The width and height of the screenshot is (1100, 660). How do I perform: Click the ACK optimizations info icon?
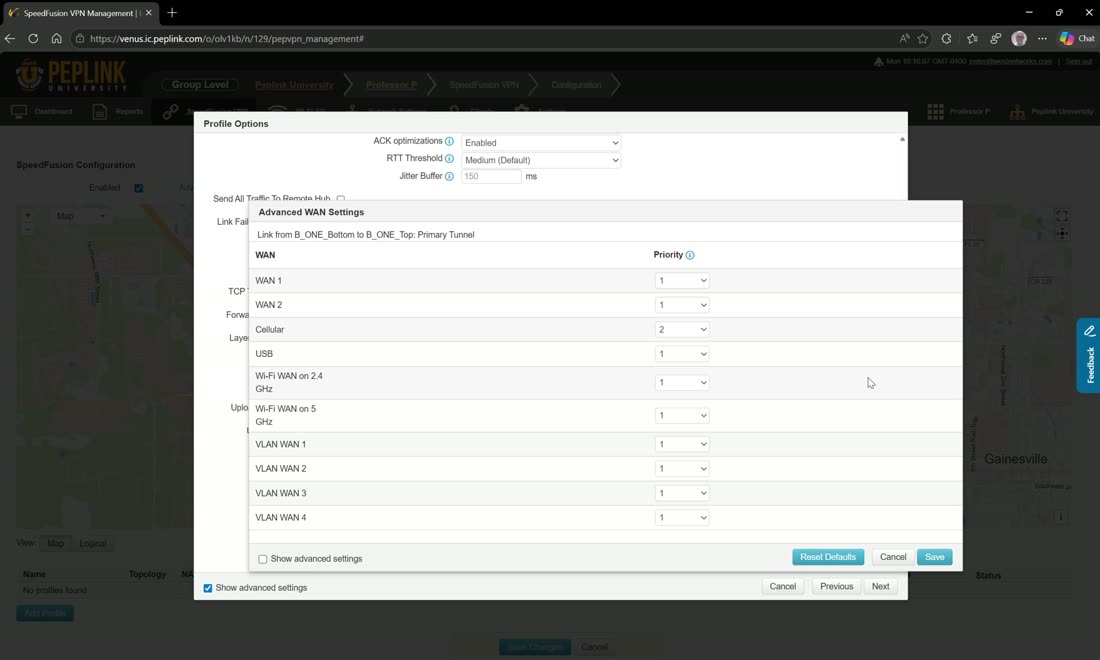coord(449,141)
